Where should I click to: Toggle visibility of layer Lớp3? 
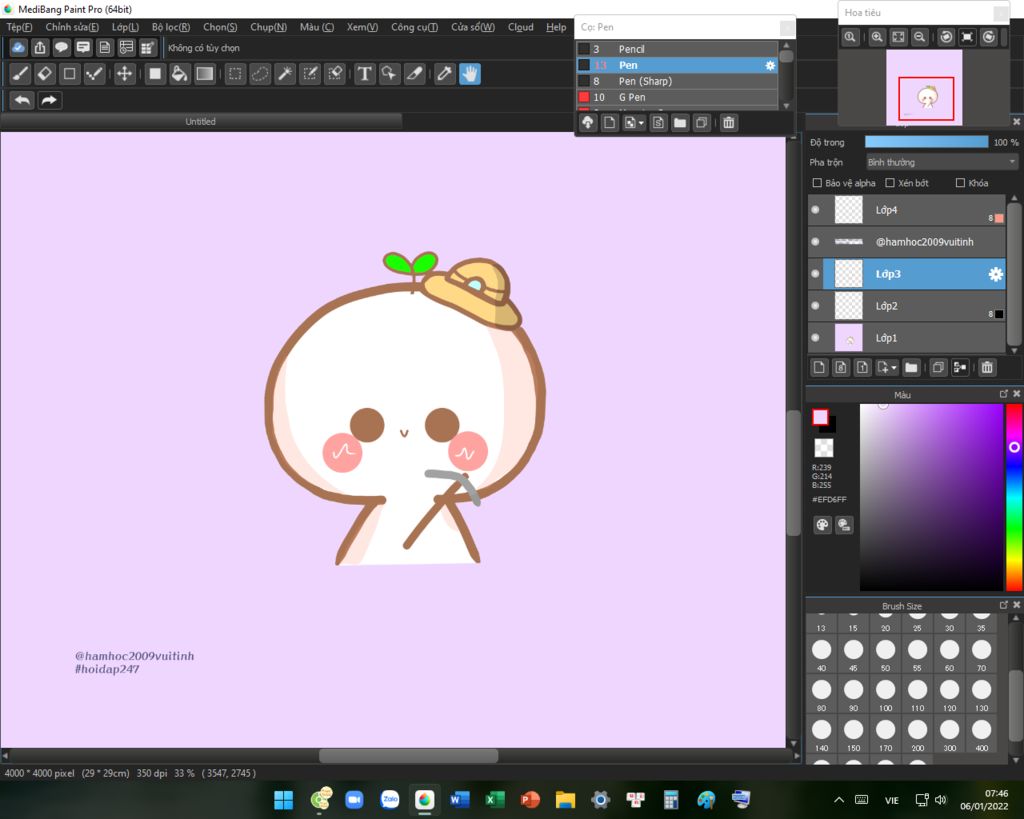[x=815, y=274]
